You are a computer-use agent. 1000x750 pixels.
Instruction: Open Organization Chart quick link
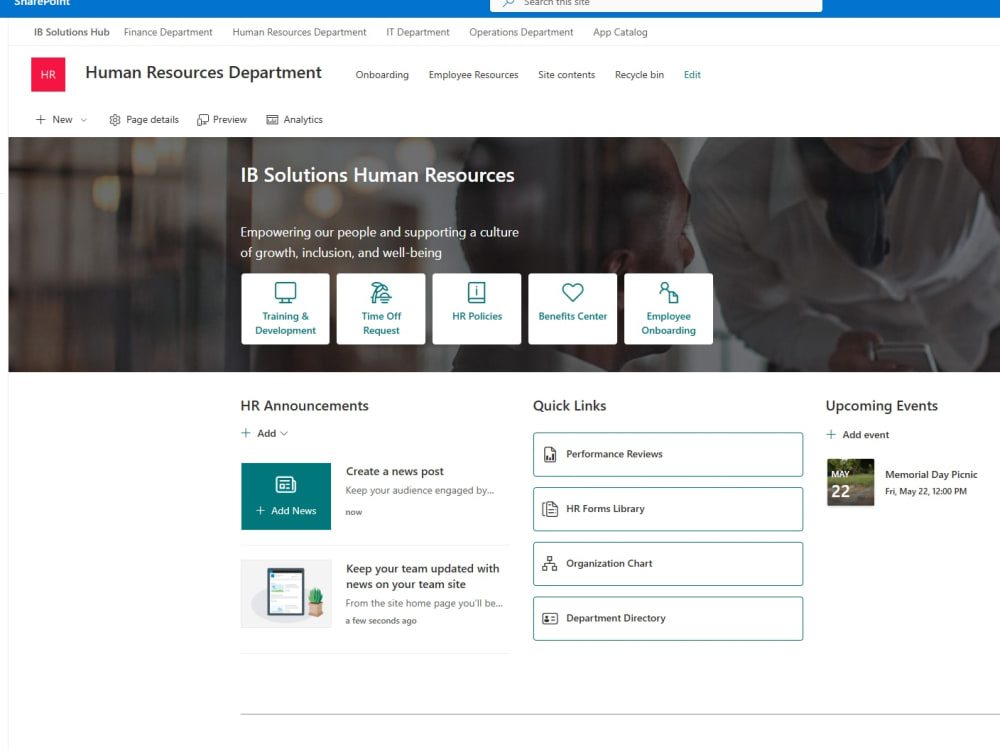668,564
